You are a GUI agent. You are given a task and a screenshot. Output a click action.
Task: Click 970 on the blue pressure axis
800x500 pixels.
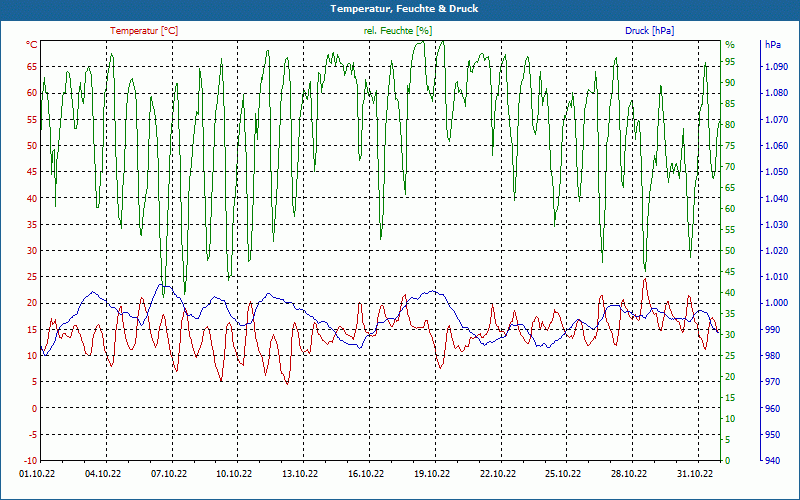[772, 382]
